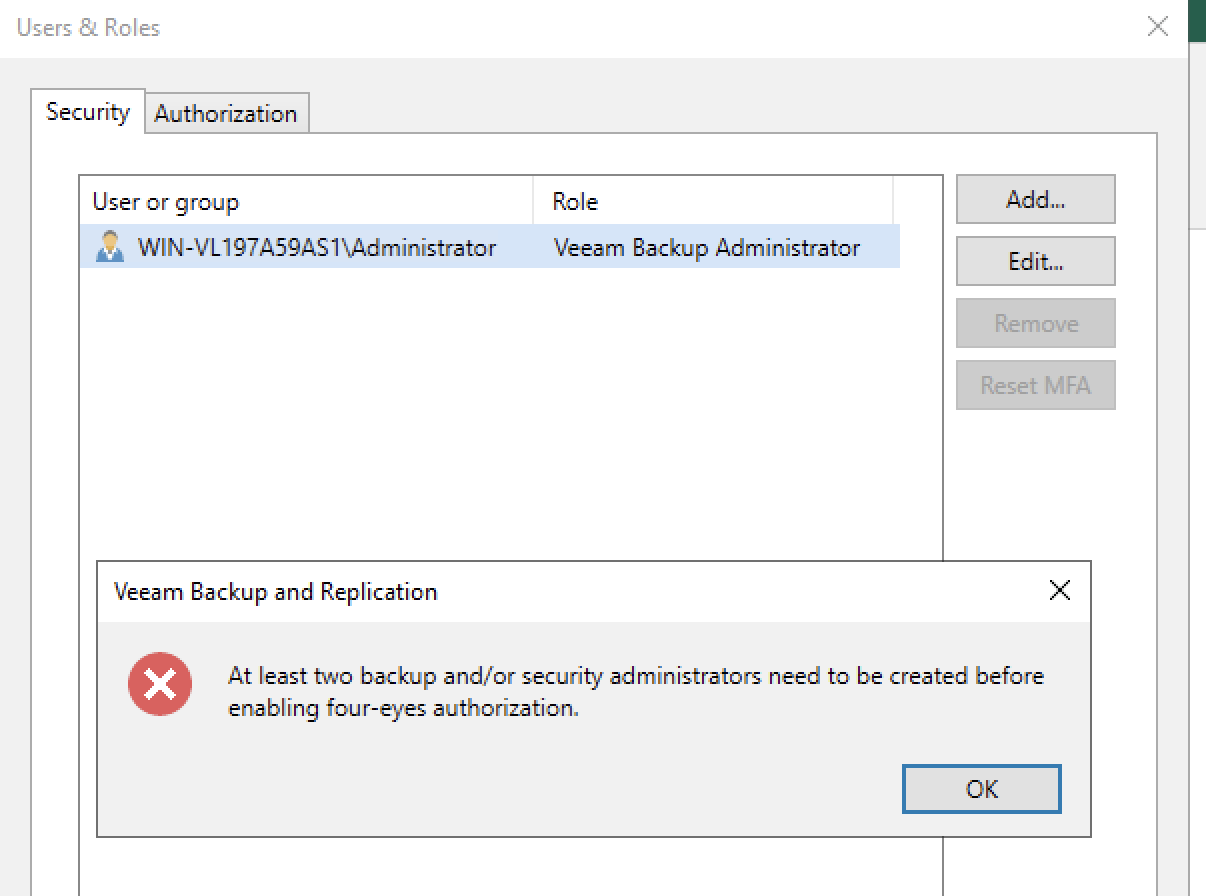This screenshot has height=896, width=1206.
Task: Sort by User or group column header
Action: pos(306,202)
